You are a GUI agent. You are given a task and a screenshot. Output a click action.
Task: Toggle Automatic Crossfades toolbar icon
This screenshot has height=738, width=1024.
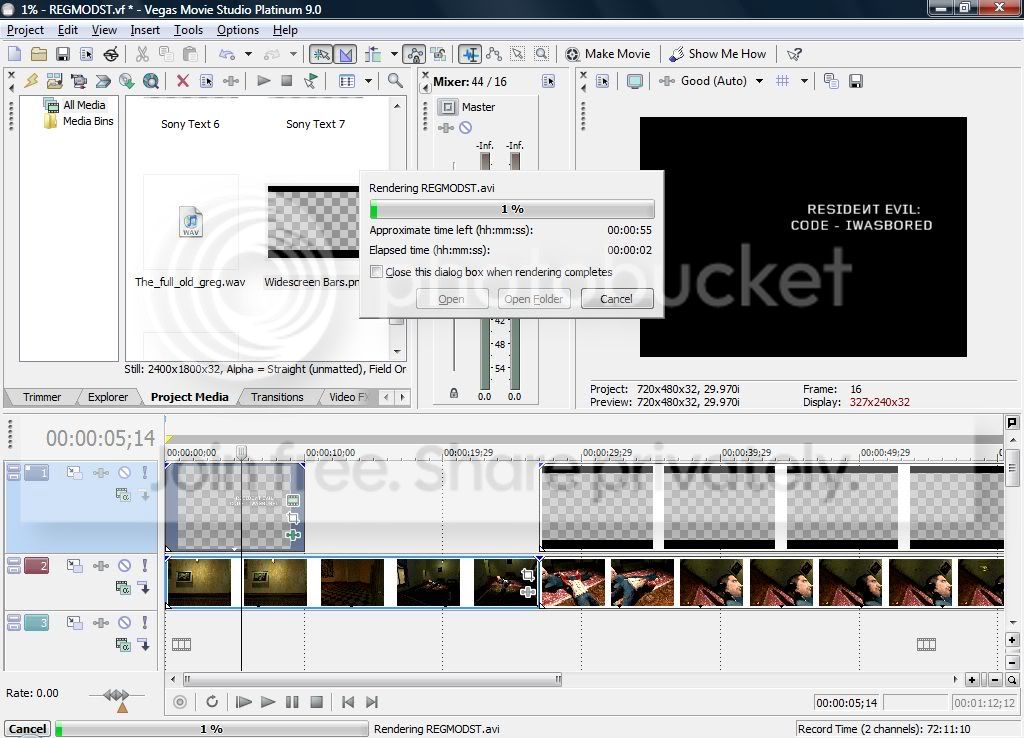[x=345, y=54]
